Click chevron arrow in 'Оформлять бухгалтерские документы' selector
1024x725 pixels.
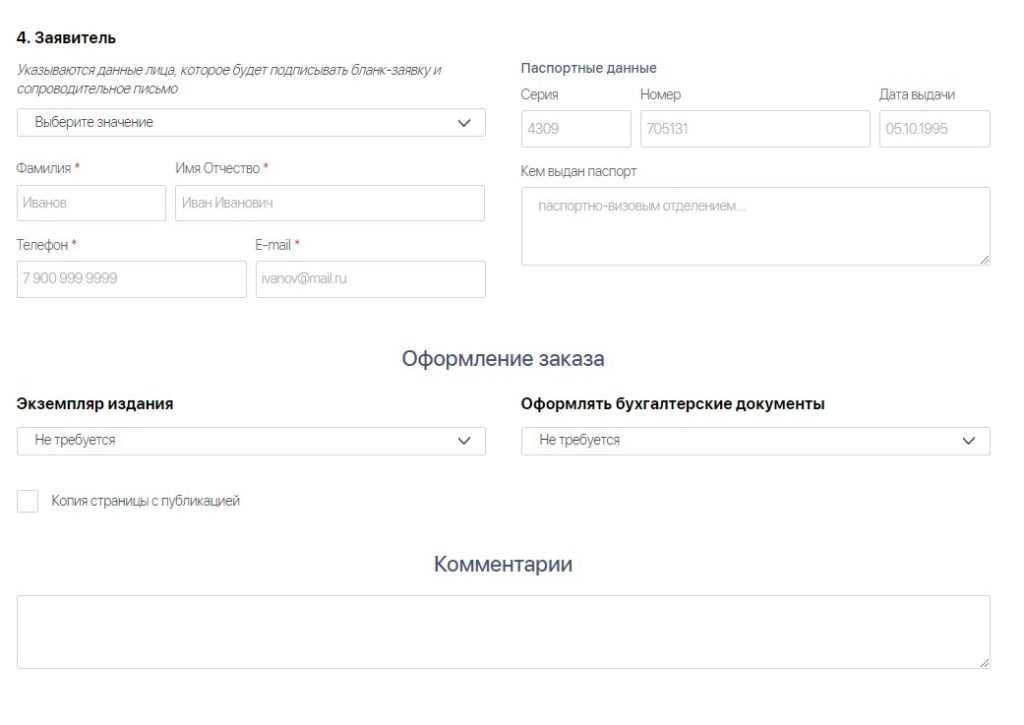coord(968,441)
